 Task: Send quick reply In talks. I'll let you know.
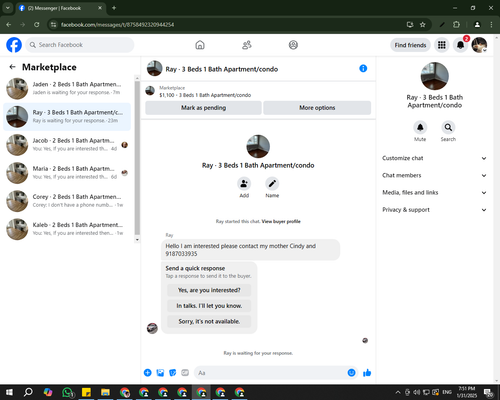[209, 306]
